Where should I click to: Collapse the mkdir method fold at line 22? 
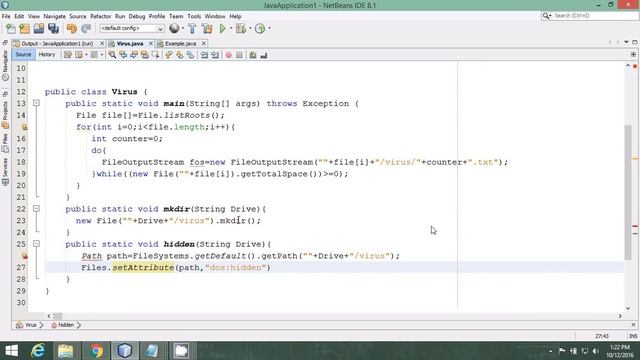coord(36,209)
